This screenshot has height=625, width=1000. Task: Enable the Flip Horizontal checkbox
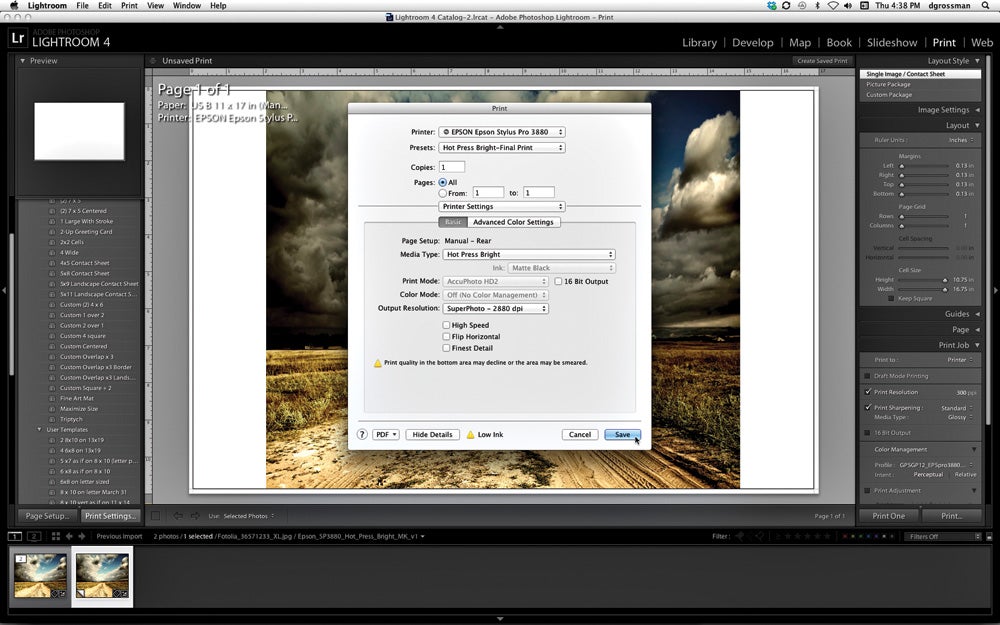coord(446,337)
